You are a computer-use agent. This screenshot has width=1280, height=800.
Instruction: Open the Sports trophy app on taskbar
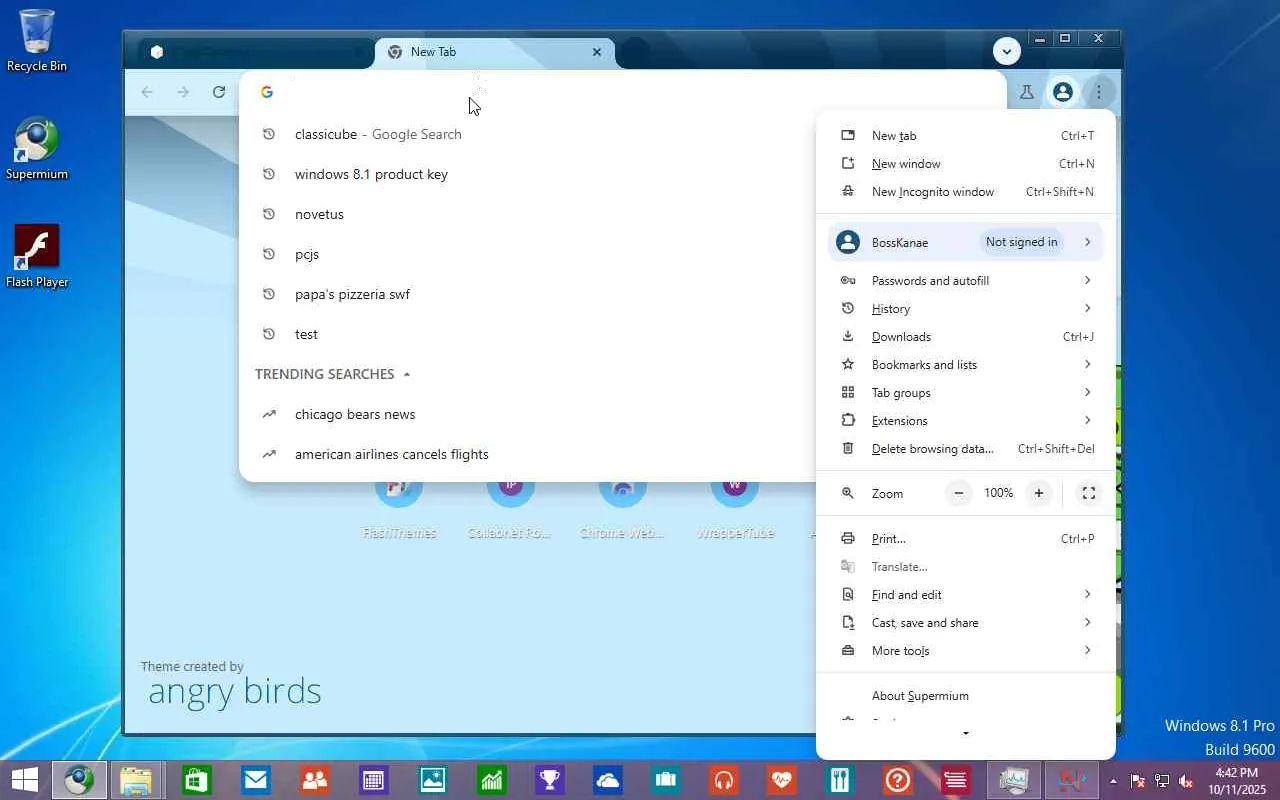click(x=550, y=780)
